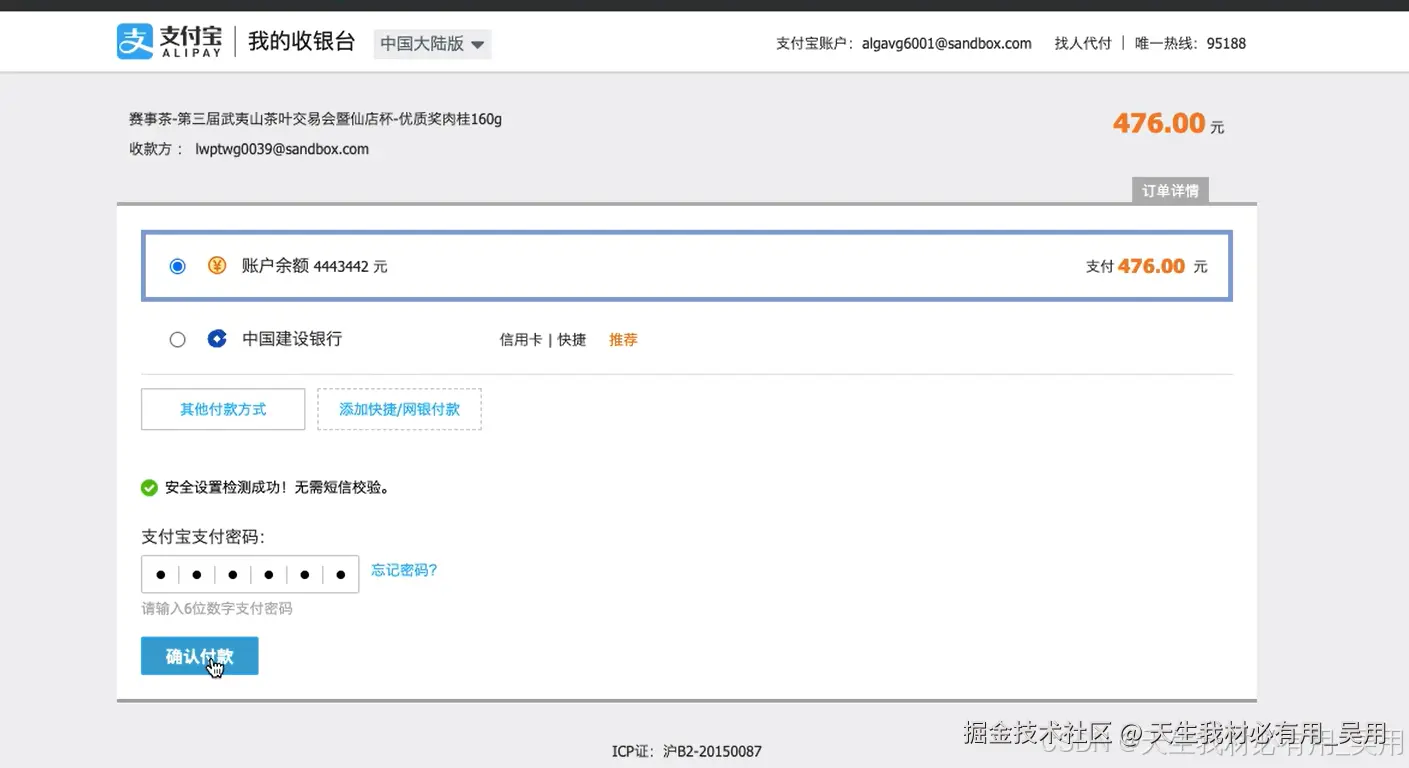
Task: Click the dropdown arrow beside 中国大陆版
Action: tap(477, 44)
